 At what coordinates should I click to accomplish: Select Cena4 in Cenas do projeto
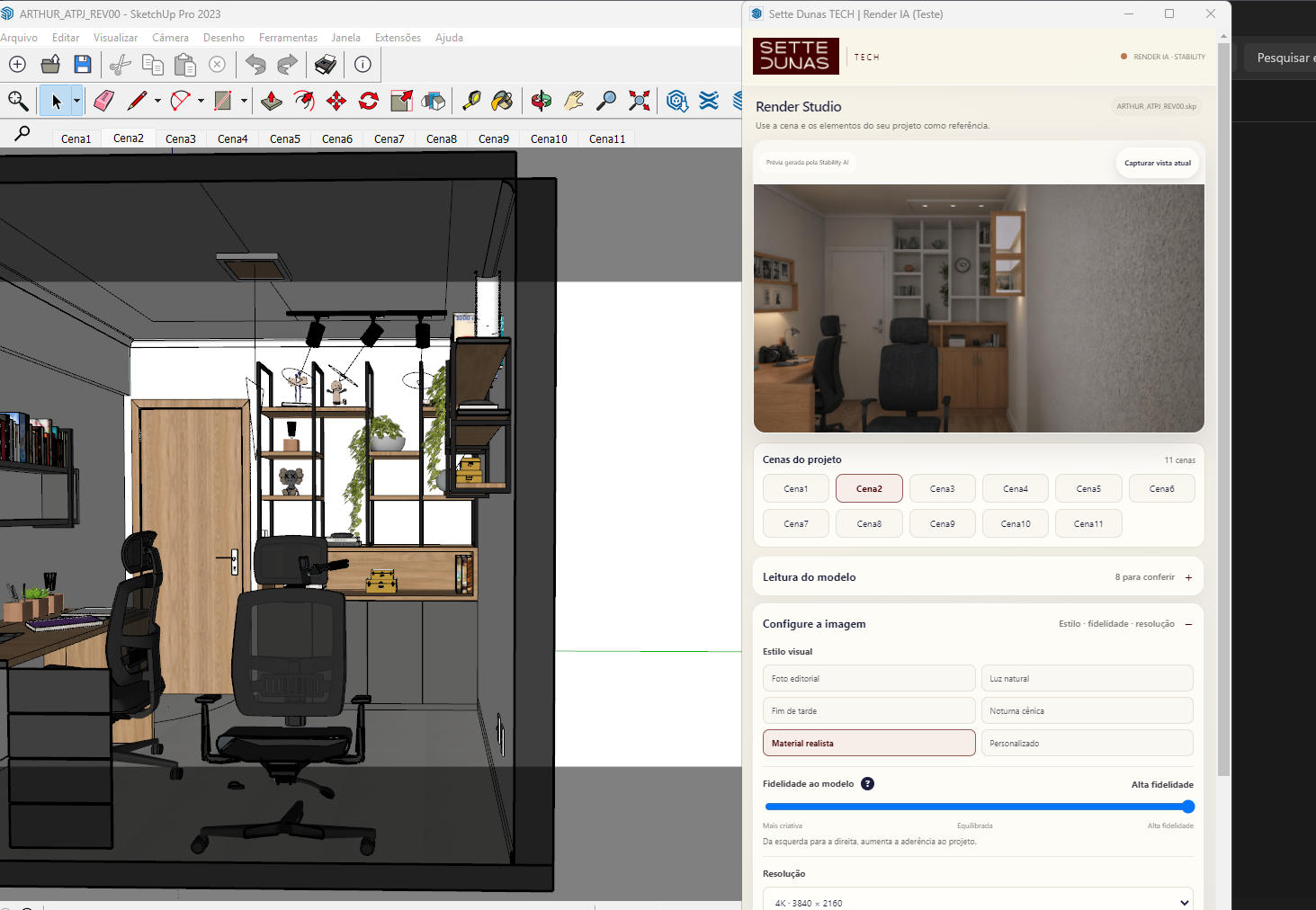[x=1016, y=488]
